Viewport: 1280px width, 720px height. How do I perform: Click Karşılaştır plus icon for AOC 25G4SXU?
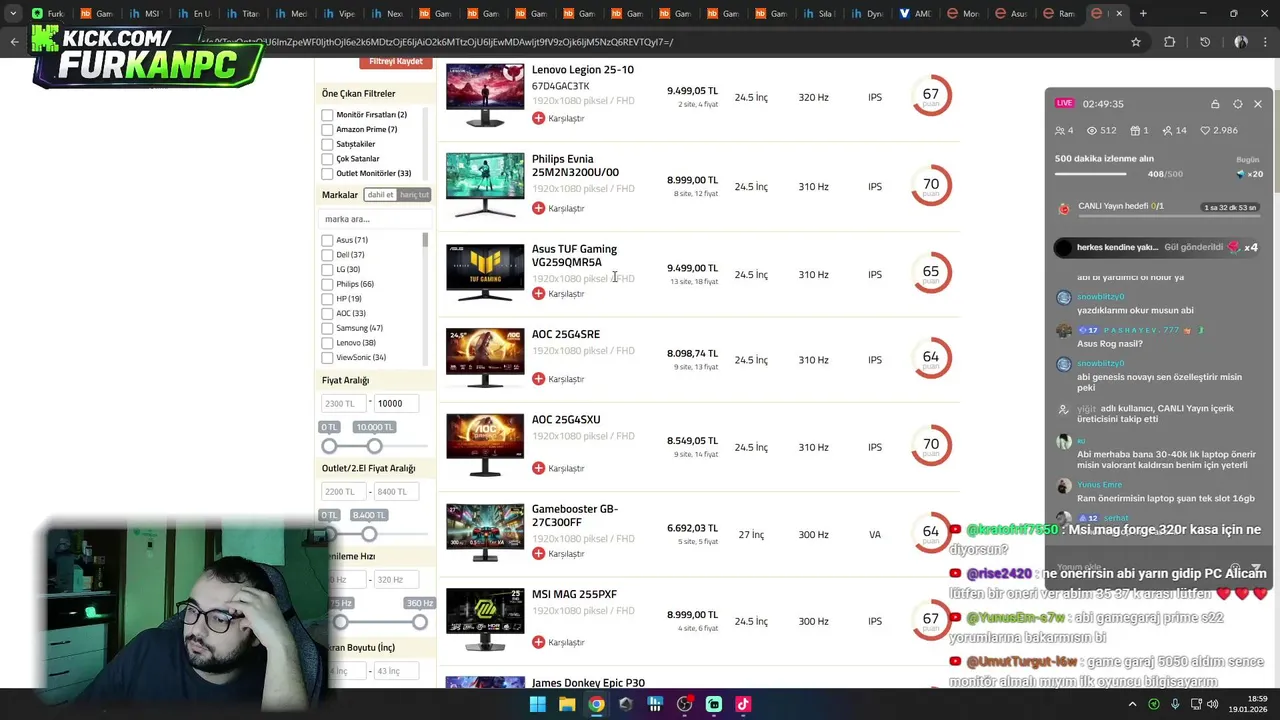pos(538,468)
